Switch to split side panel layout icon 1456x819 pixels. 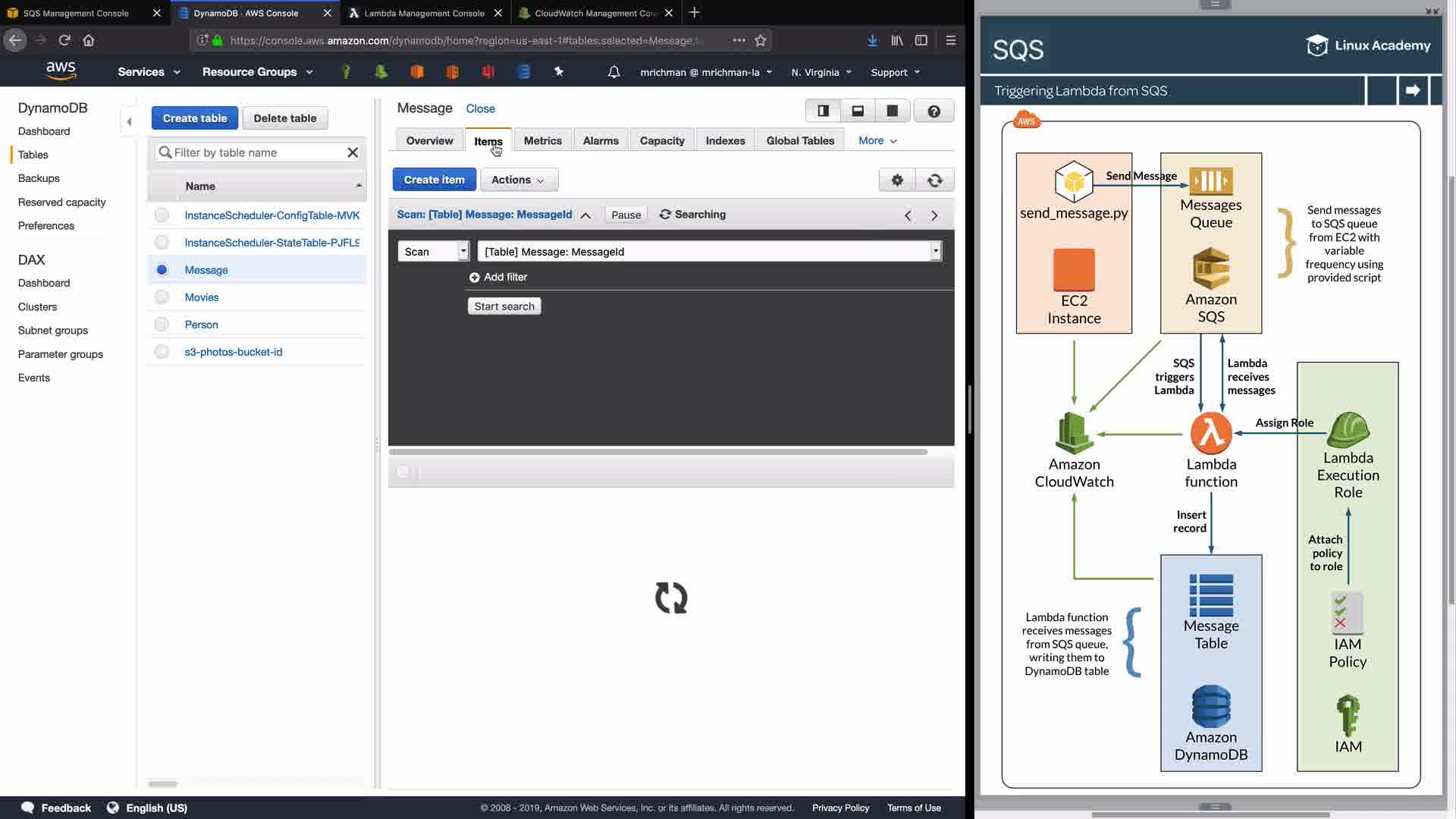tap(823, 111)
